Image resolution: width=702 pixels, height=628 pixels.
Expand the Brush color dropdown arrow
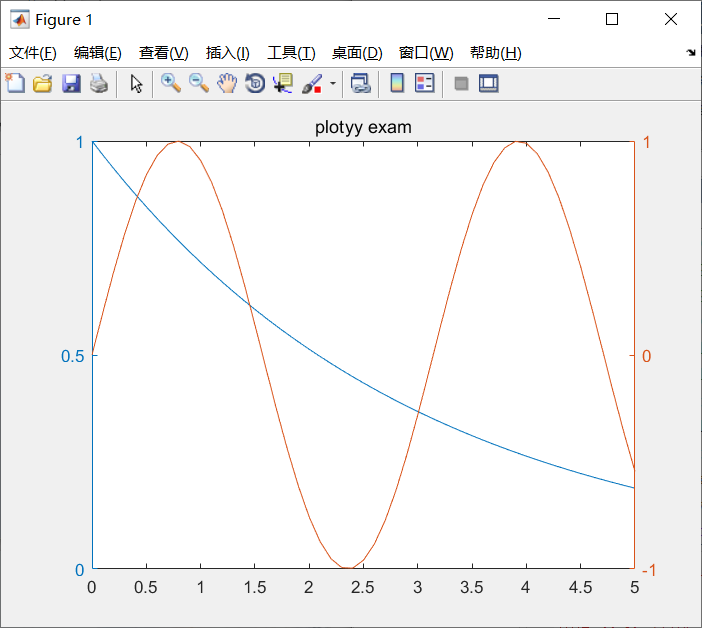(x=333, y=83)
